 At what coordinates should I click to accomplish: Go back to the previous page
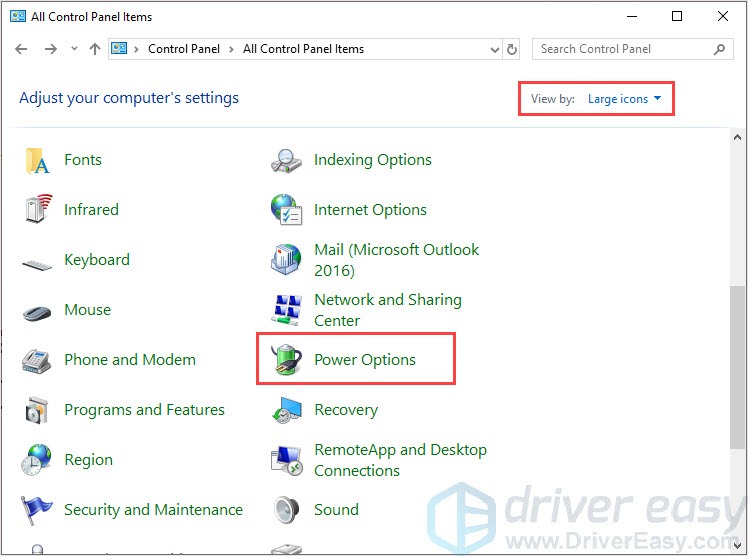(21, 49)
